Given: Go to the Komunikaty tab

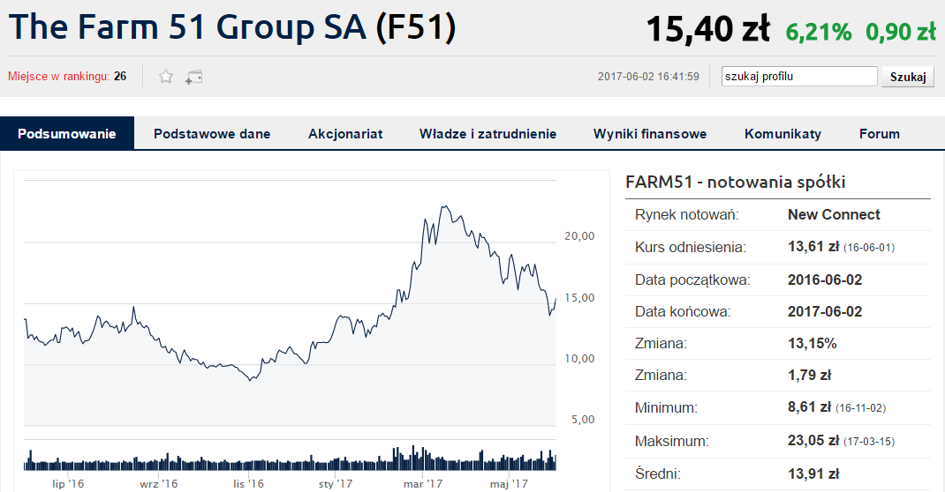Looking at the screenshot, I should coord(783,134).
